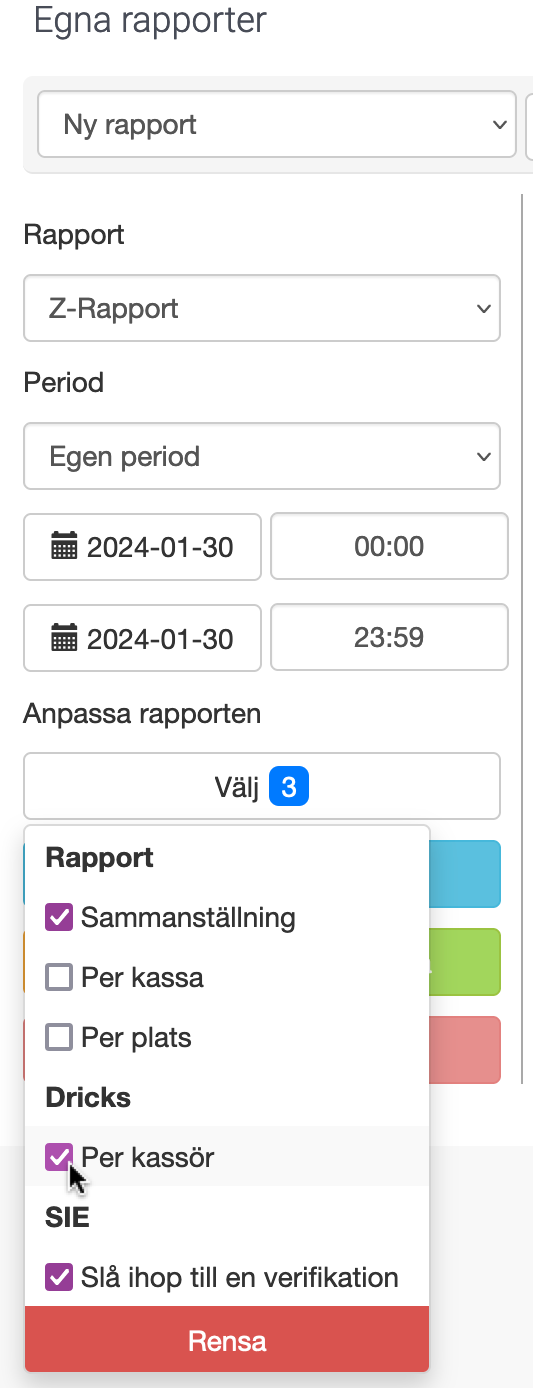Click the Välj customization button
Viewport: 533px width, 1388px height.
(262, 787)
